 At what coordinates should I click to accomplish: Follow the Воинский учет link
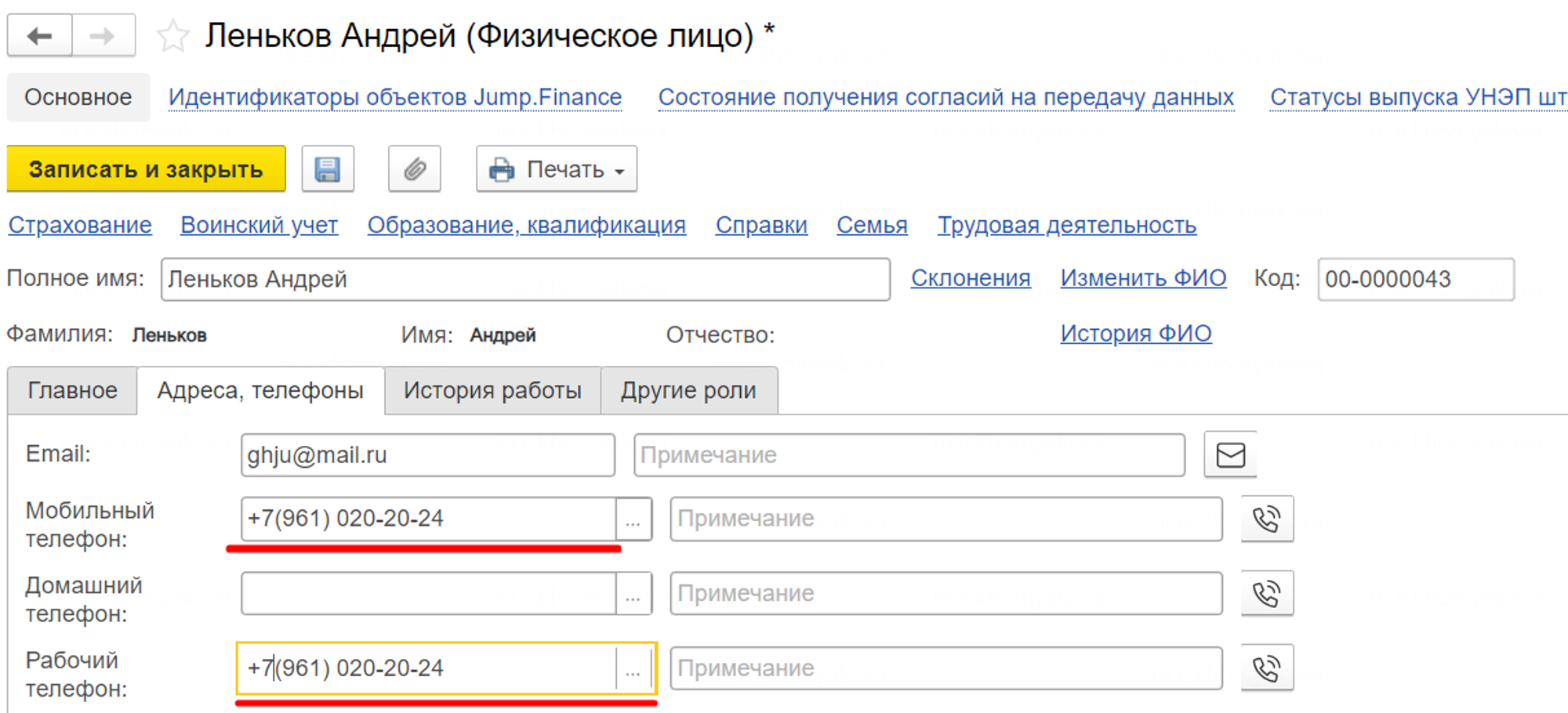coord(259,225)
